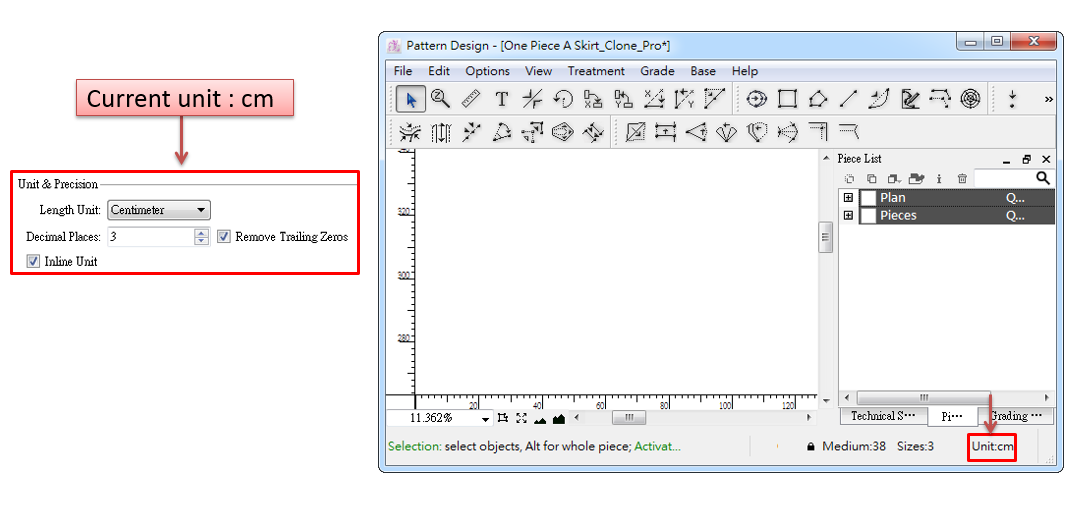Open the Treatment menu
The image size is (1066, 506).
596,71
